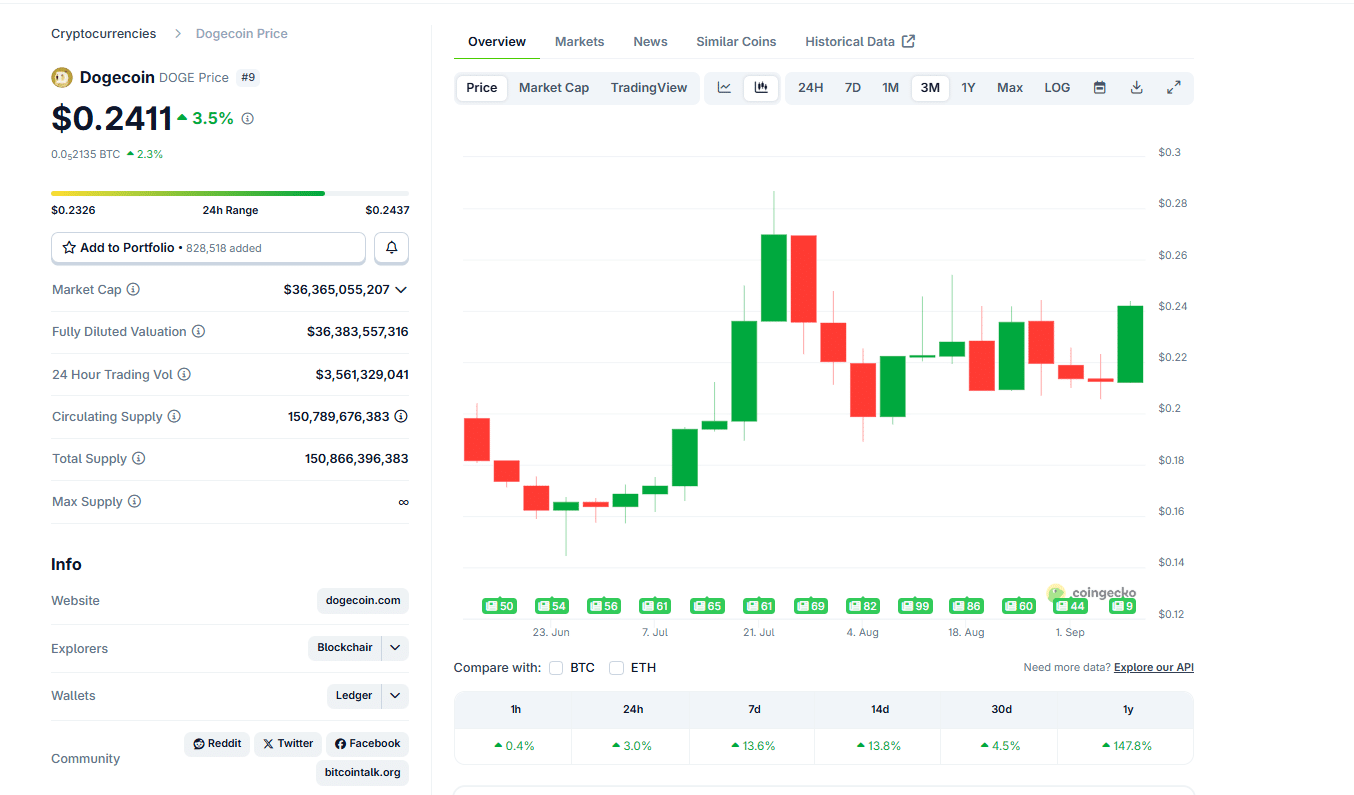This screenshot has height=795, width=1354.
Task: Toggle logarithmic scale with LOG
Action: coord(1057,88)
